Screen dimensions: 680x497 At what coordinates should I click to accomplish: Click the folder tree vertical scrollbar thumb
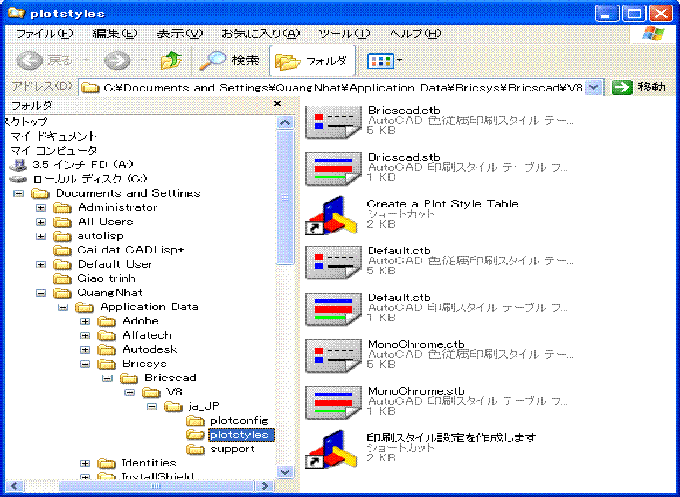tap(285, 197)
